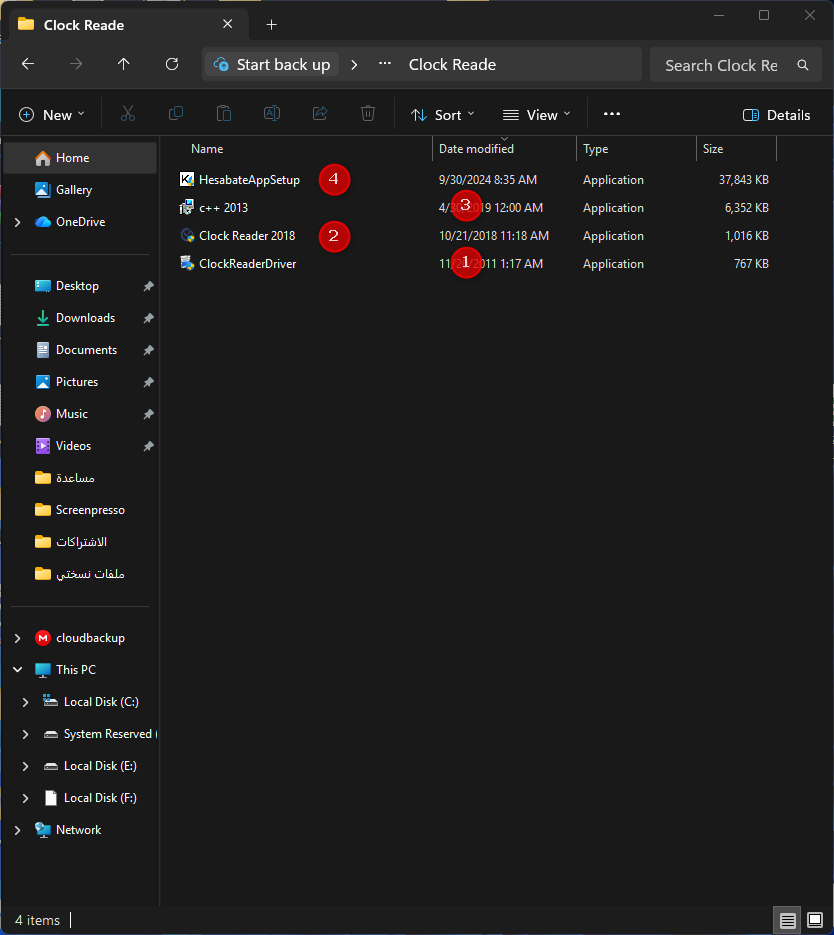Select the Clock Reader 2018 file icon
The height and width of the screenshot is (935, 834).
tap(187, 235)
